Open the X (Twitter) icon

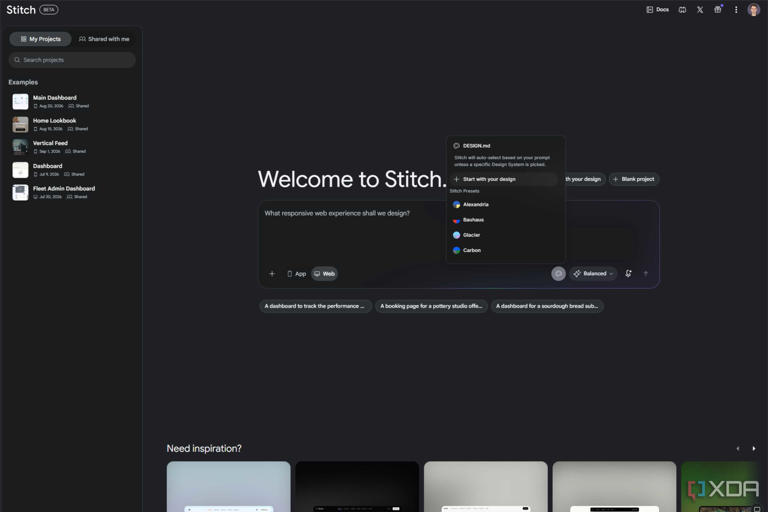tap(700, 10)
